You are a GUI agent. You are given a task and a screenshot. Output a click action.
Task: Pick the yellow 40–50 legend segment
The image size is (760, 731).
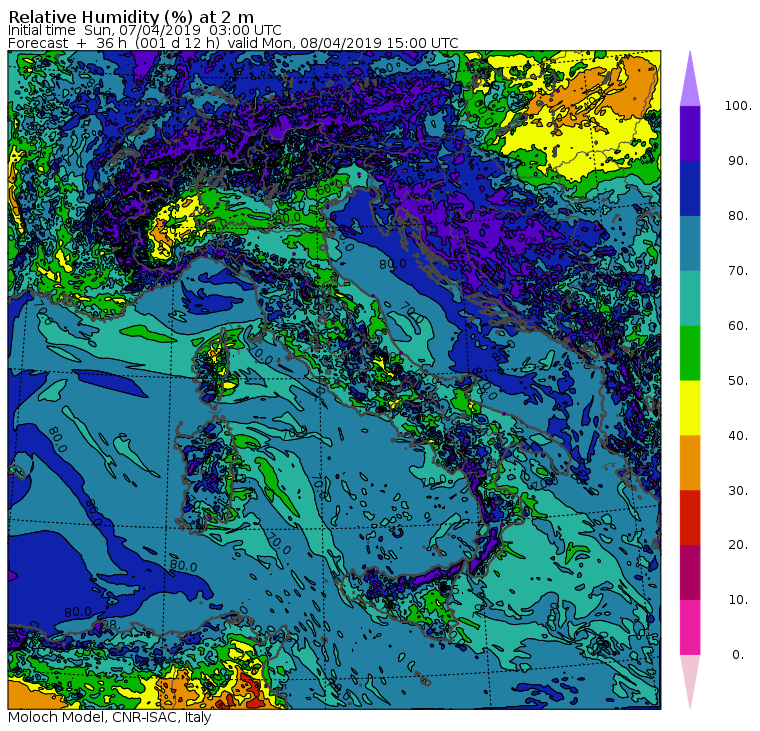[690, 408]
